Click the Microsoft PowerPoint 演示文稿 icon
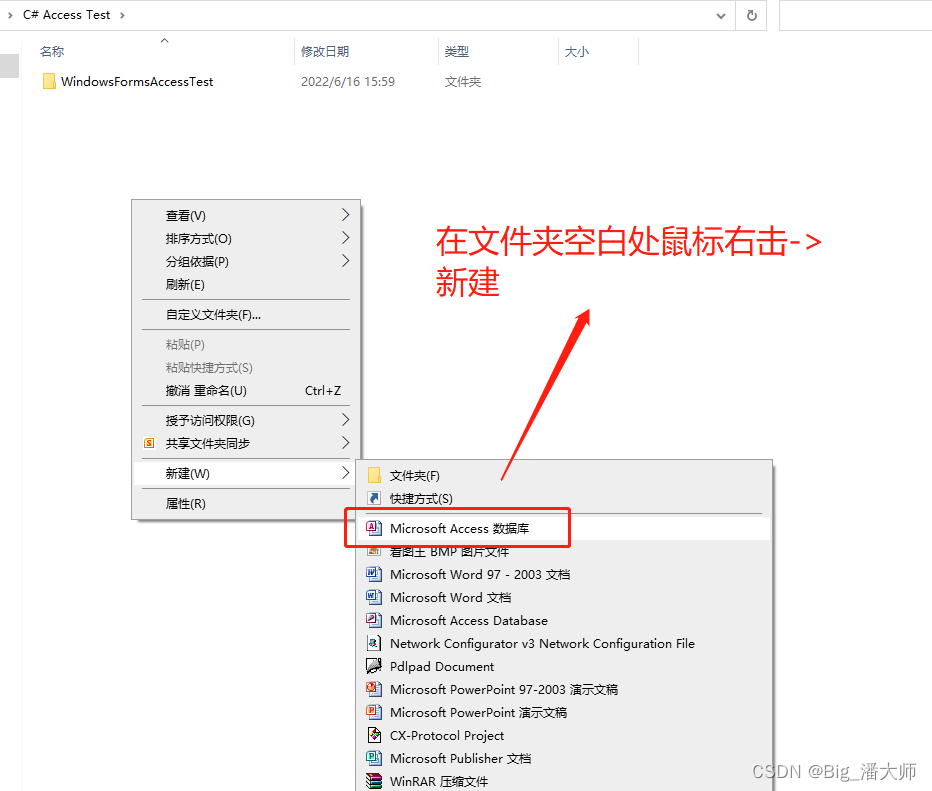The image size is (932, 791). pos(374,712)
